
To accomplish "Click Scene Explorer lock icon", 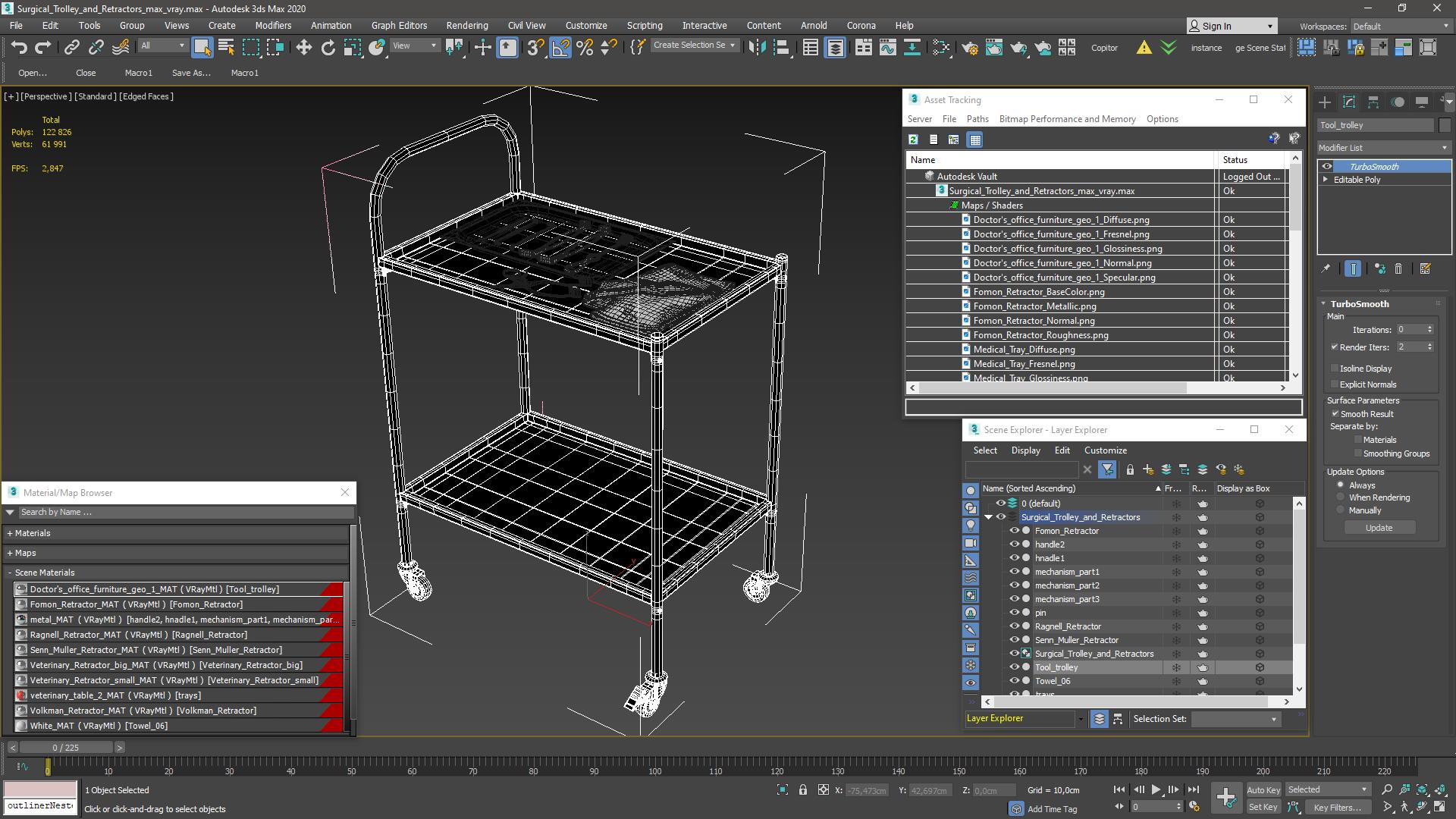I will point(1130,469).
